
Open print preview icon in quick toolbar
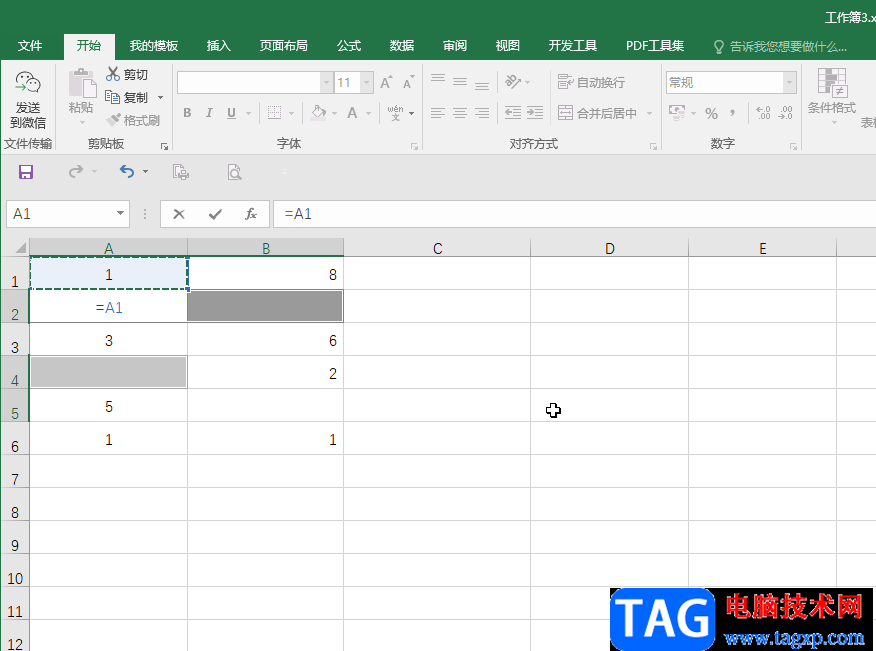235,172
